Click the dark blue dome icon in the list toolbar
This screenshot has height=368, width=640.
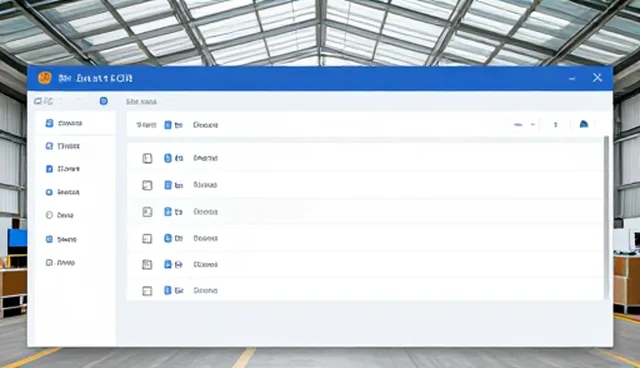click(584, 124)
